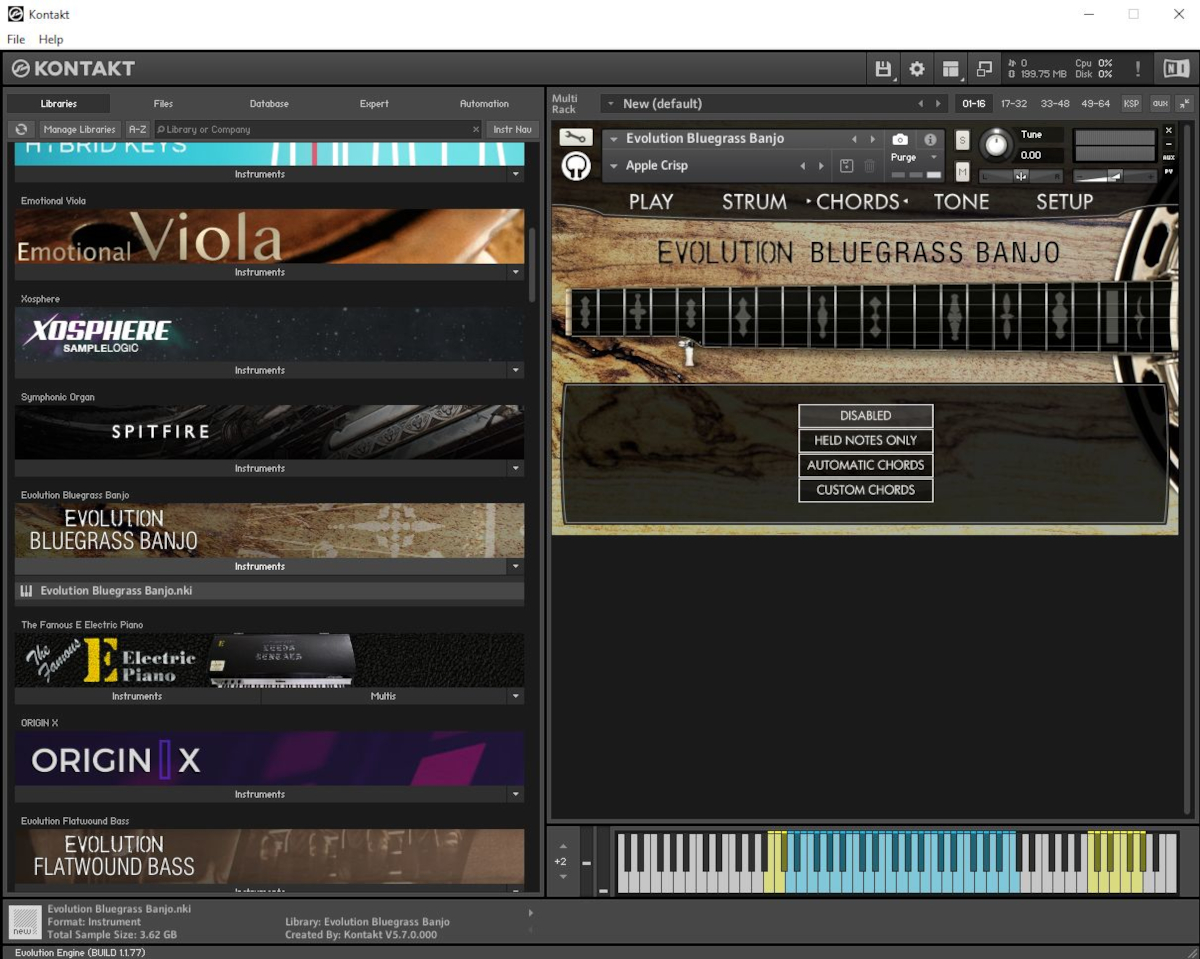Toggle the aux sends button in rack header
The height and width of the screenshot is (959, 1200).
[x=1159, y=104]
